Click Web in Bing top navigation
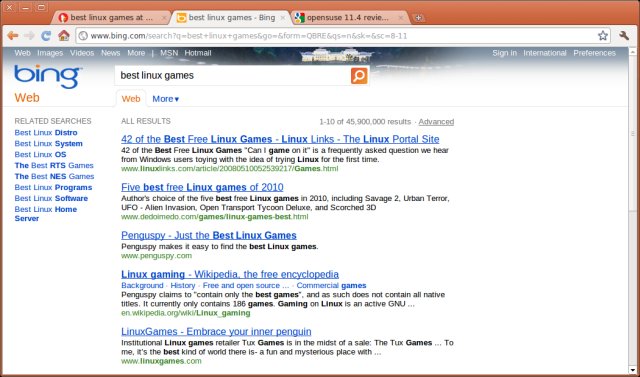The width and height of the screenshot is (640, 377). (22, 53)
